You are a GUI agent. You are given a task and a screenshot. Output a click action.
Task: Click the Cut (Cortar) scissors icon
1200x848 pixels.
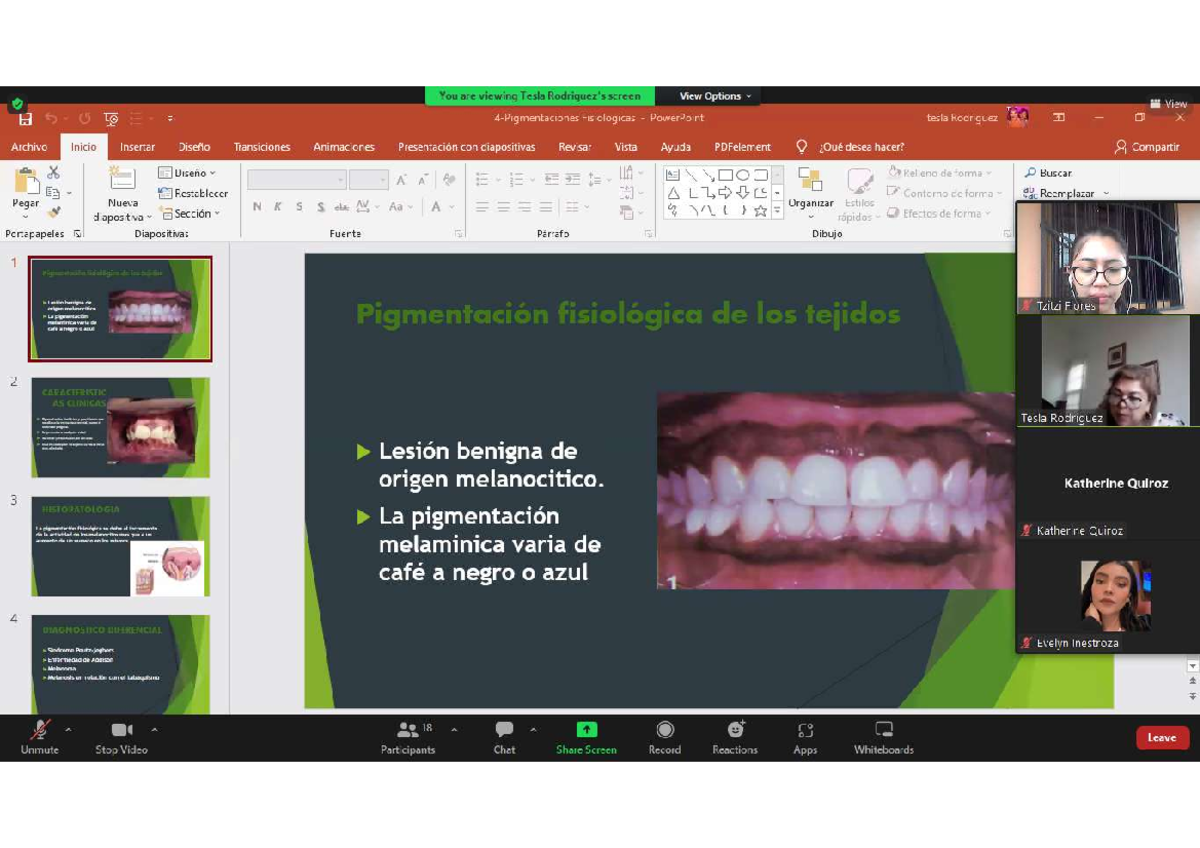click(53, 173)
